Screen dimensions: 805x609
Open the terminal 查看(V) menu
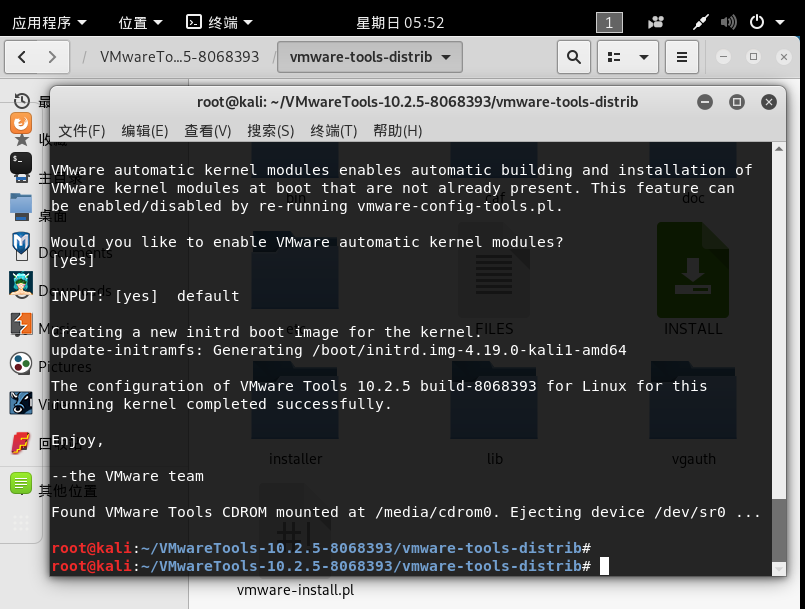(208, 131)
